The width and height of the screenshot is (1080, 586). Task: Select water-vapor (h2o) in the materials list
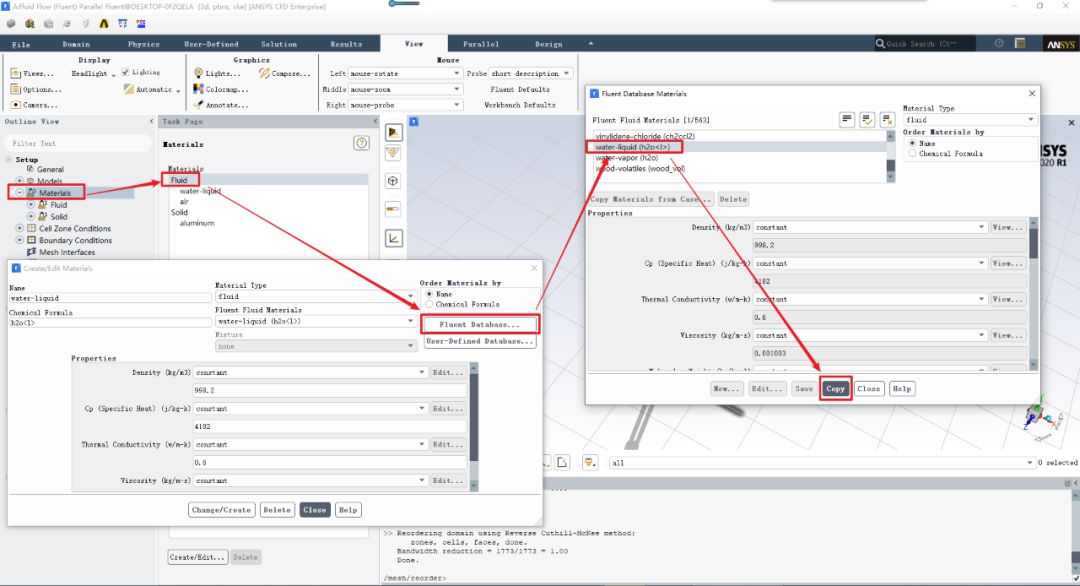click(x=627, y=158)
